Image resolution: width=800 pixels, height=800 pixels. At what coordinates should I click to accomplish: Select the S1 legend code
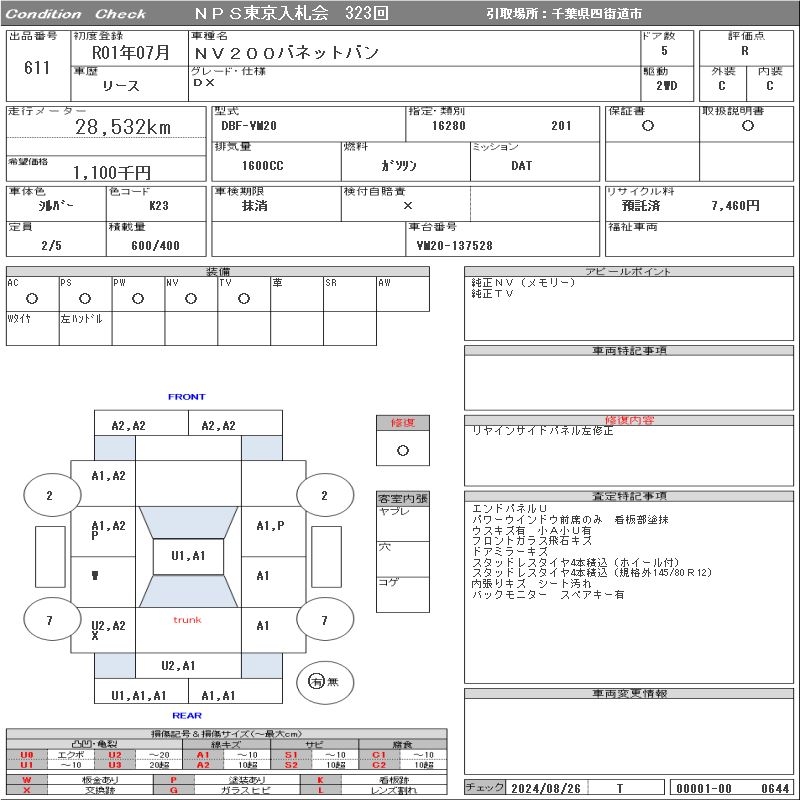291,755
